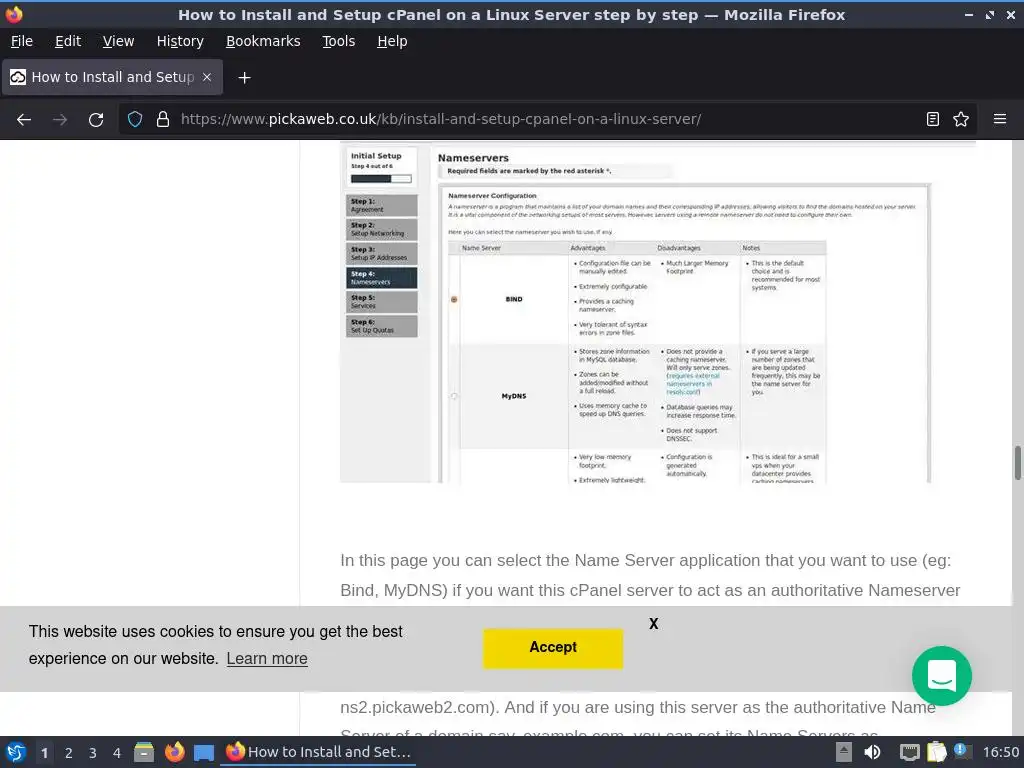Show site security padlock details
Viewport: 1024px width, 768px height.
pos(163,120)
